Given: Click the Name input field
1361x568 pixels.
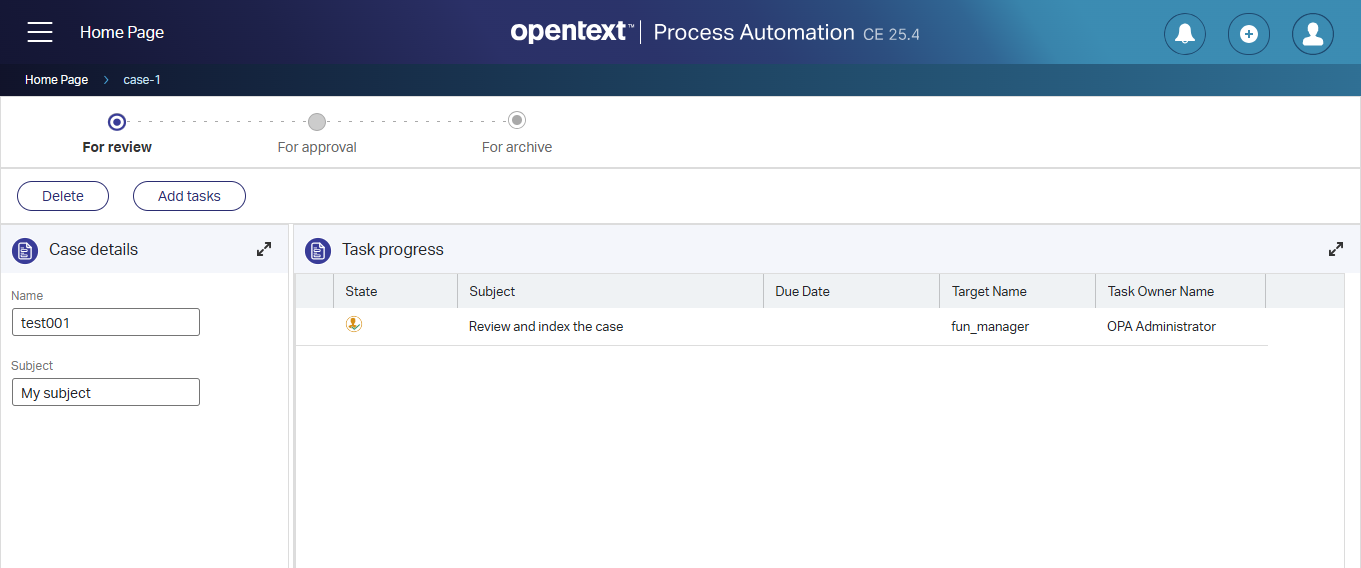Looking at the screenshot, I should (x=106, y=322).
